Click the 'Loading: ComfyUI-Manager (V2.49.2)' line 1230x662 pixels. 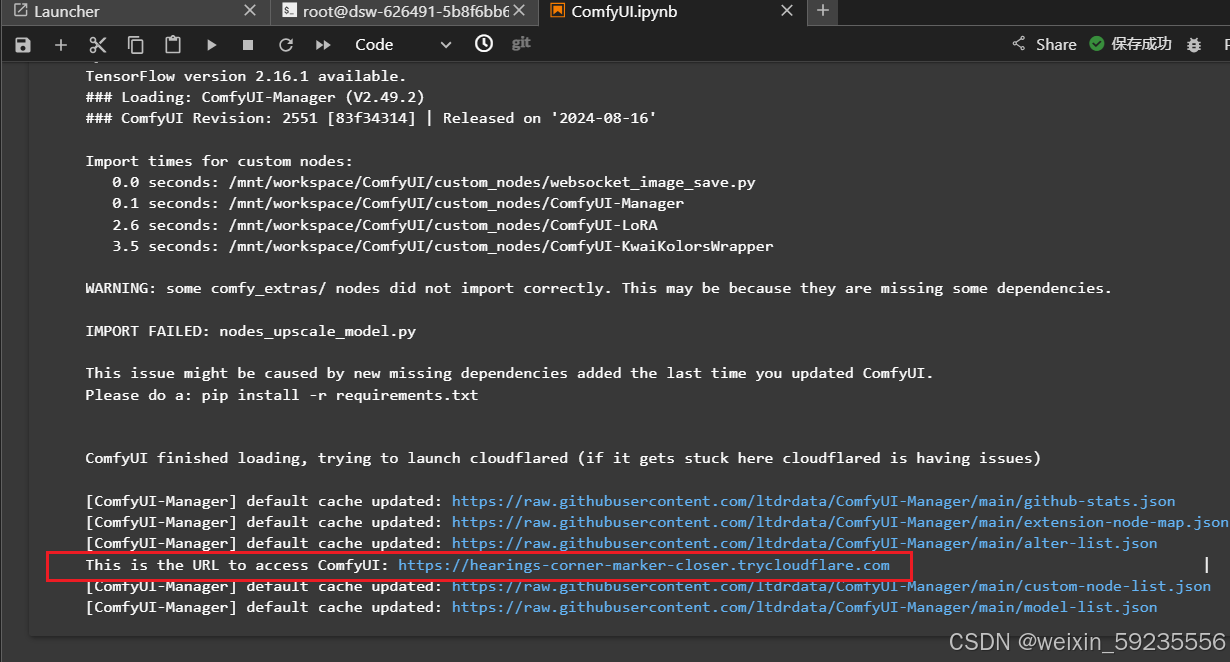coord(255,97)
